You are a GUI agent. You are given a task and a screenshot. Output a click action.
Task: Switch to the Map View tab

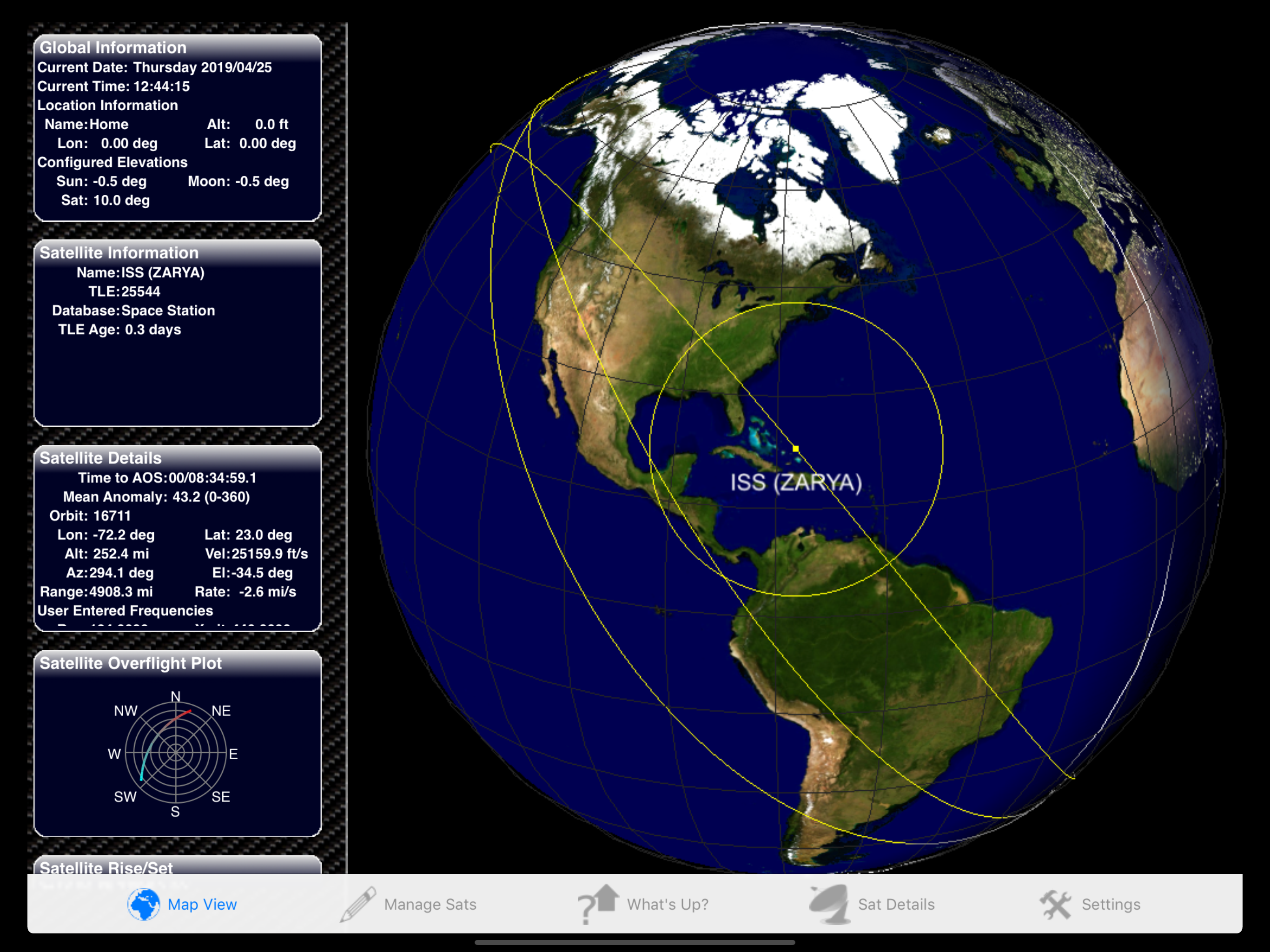click(x=182, y=904)
